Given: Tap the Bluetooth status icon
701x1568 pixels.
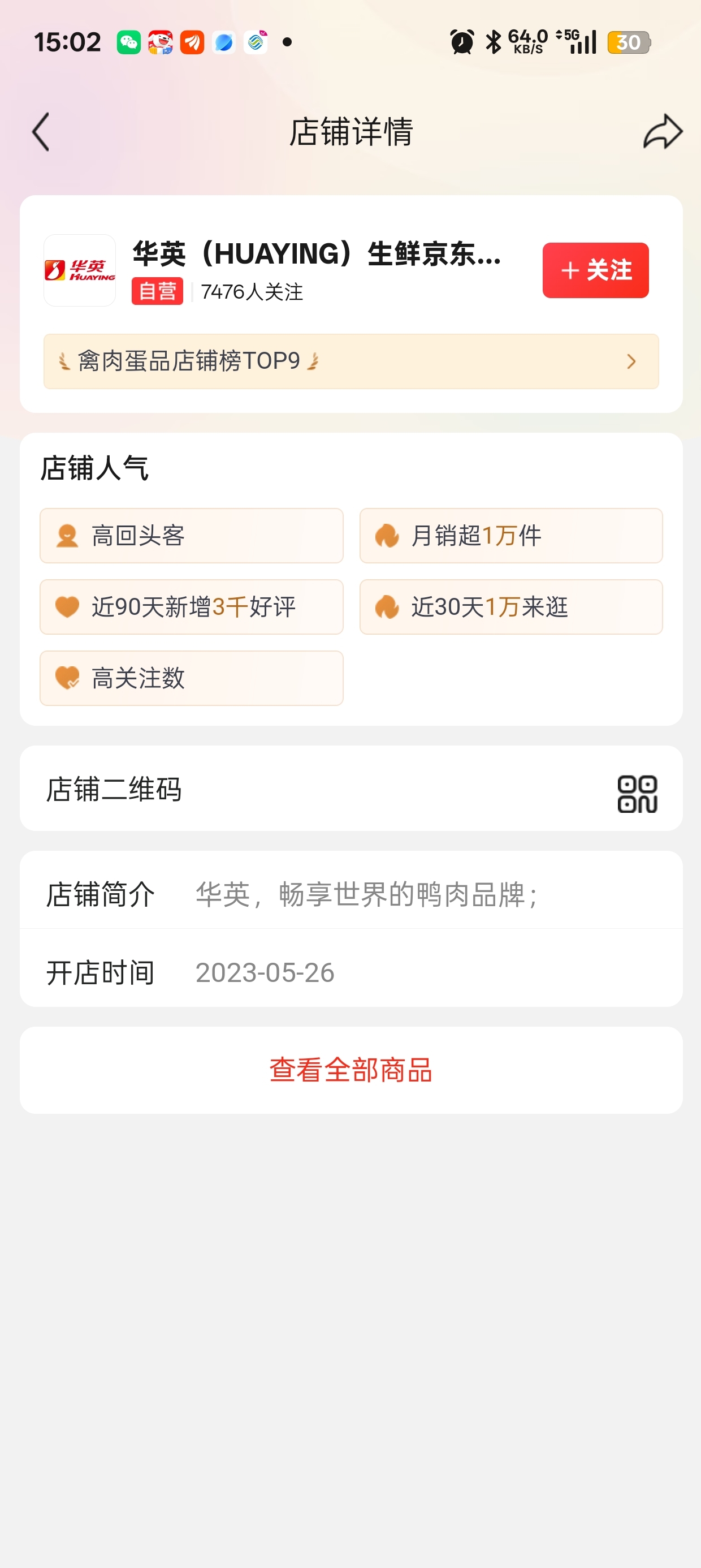Looking at the screenshot, I should click(x=493, y=42).
